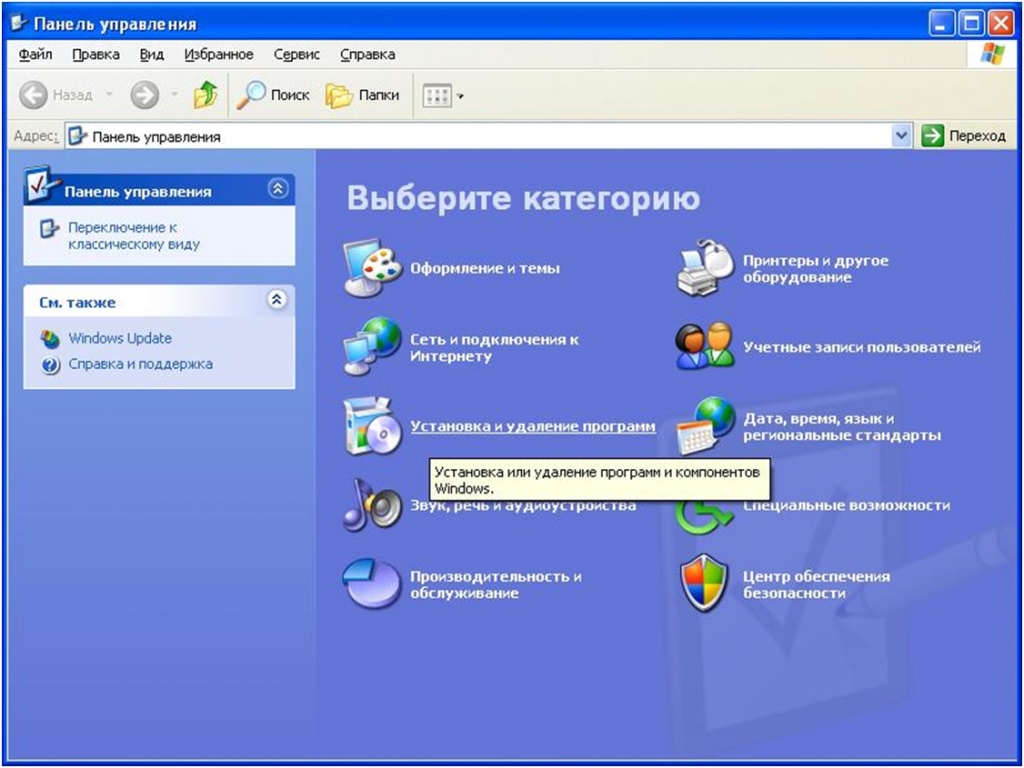Open the Вид menu
This screenshot has width=1024, height=768.
151,54
